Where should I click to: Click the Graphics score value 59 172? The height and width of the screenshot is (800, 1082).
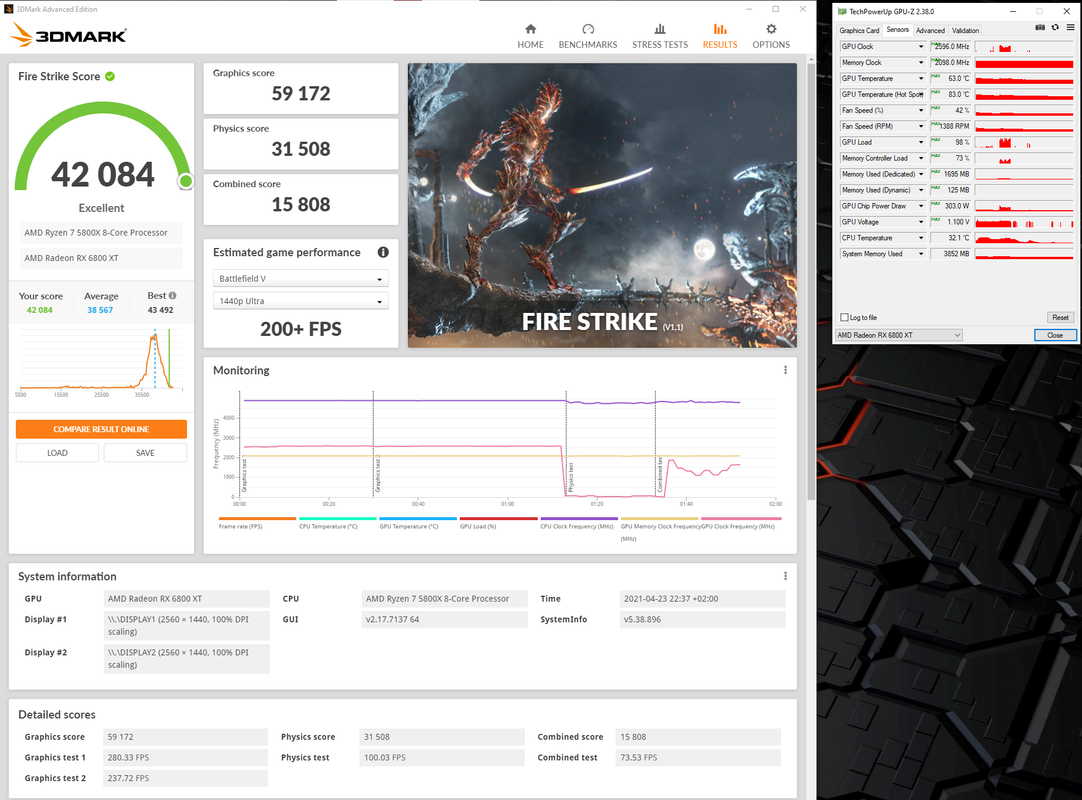301,93
